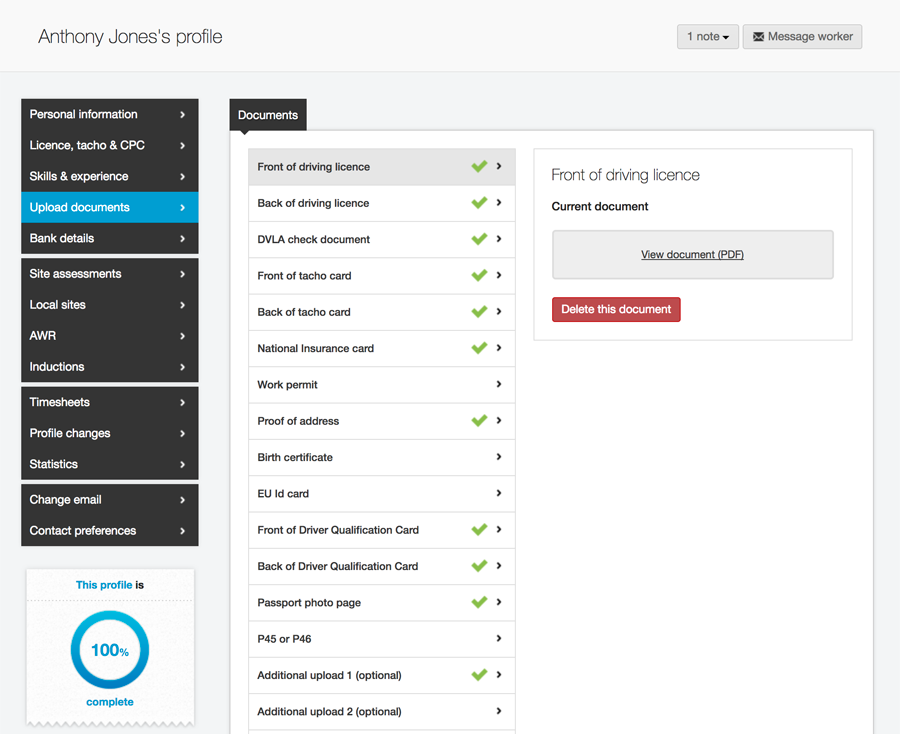The image size is (900, 734).
Task: Open Site assessments page
Action: click(110, 274)
